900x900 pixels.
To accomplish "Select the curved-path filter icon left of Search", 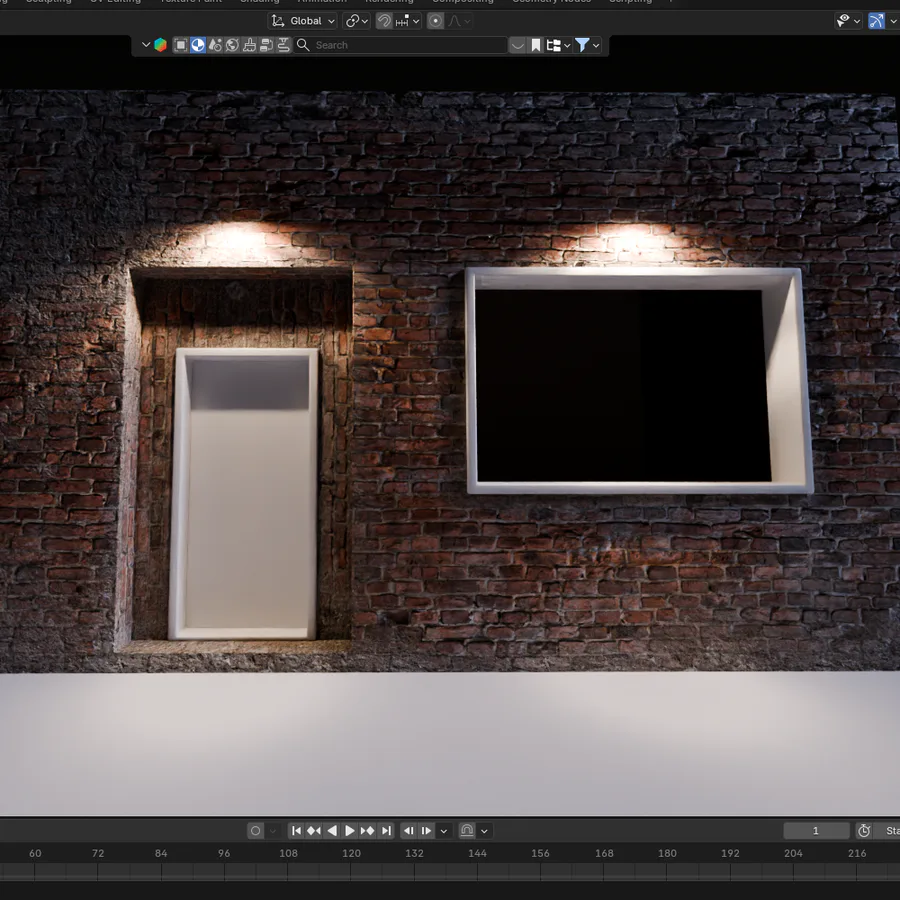I will 284,45.
